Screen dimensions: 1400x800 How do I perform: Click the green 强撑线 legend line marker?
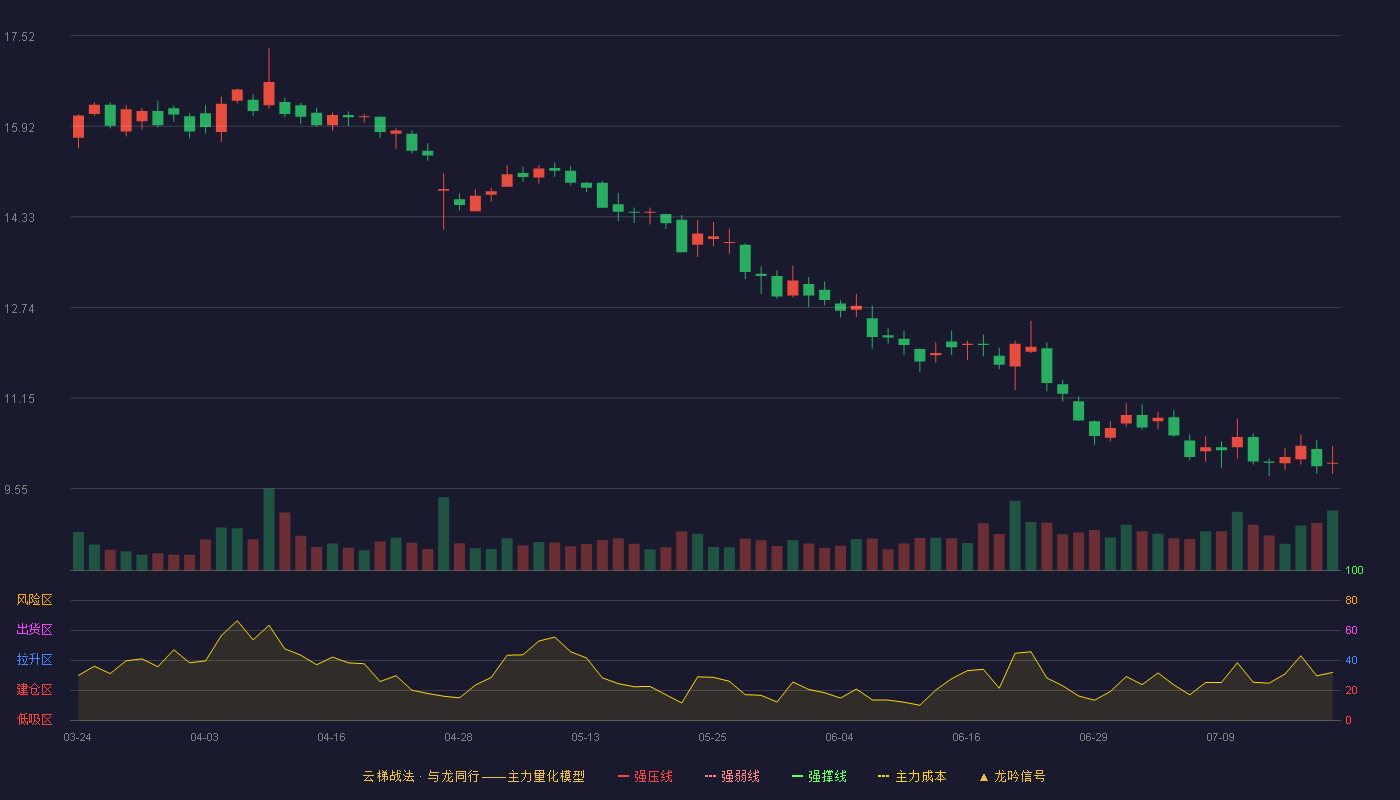pyautogui.click(x=797, y=776)
